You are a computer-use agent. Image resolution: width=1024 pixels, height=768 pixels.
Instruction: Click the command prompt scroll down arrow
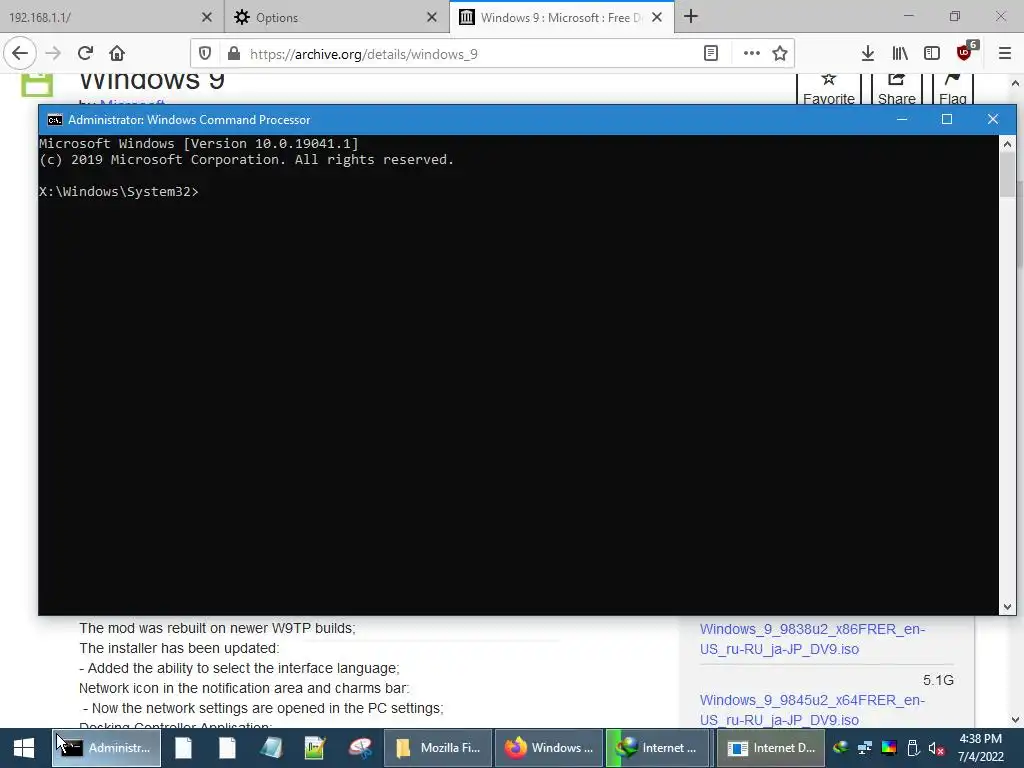coord(1007,607)
